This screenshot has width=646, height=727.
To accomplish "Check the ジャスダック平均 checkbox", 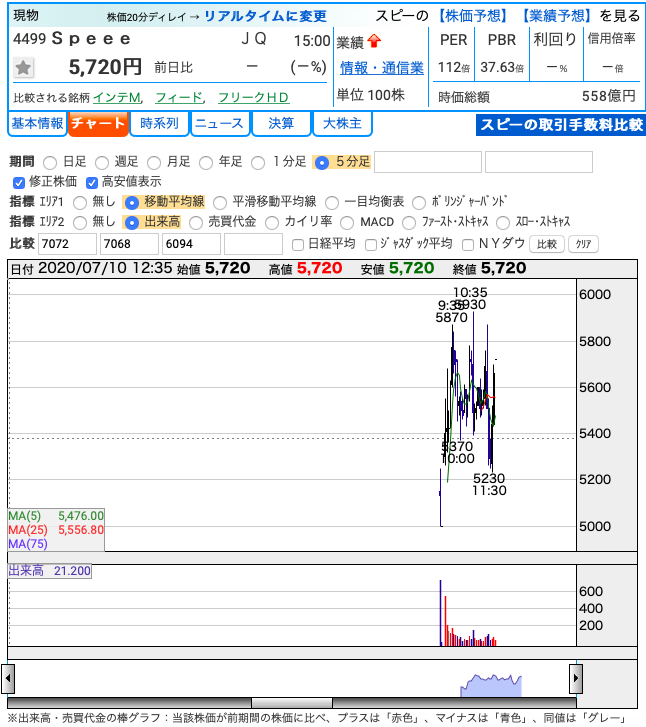I will pos(371,245).
